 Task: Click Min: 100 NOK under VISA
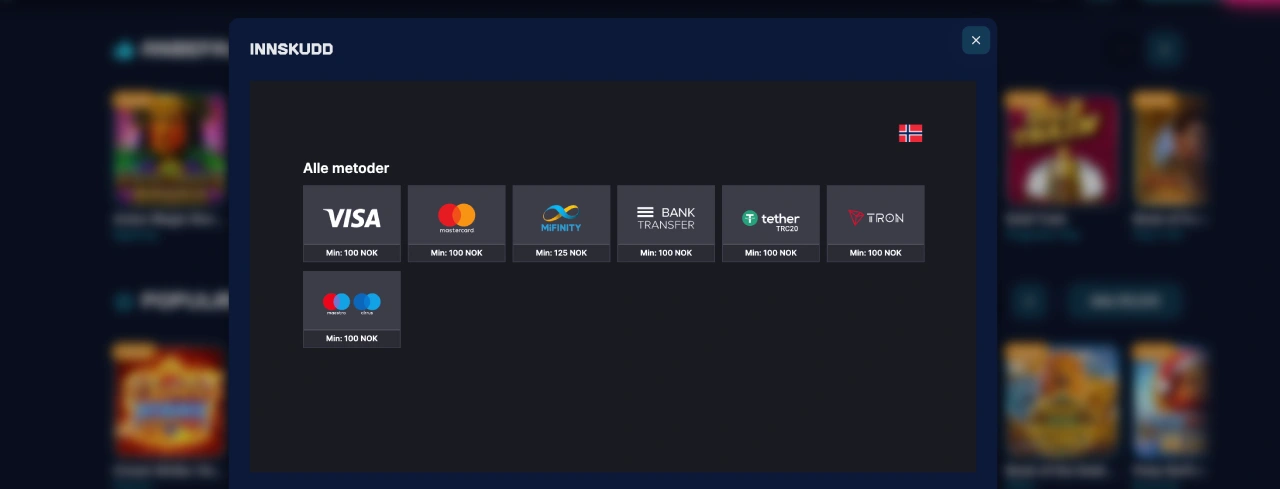point(352,253)
